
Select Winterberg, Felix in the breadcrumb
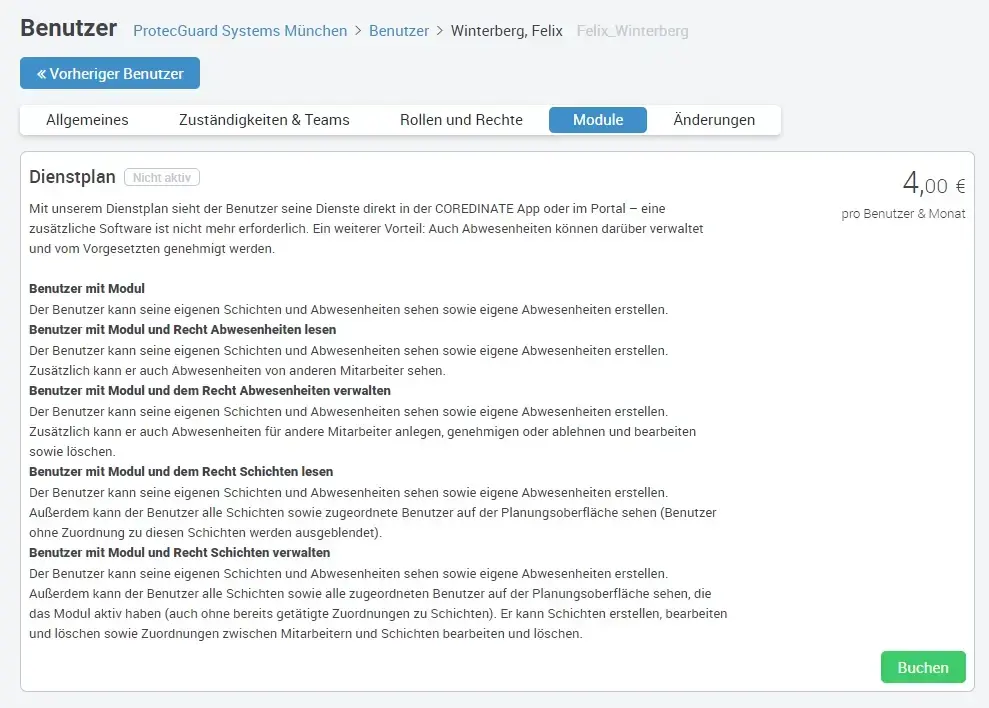click(506, 31)
